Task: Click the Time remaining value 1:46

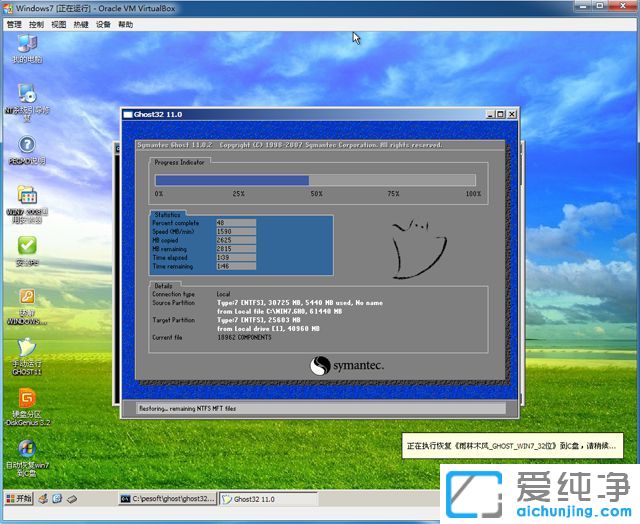Action: point(236,266)
